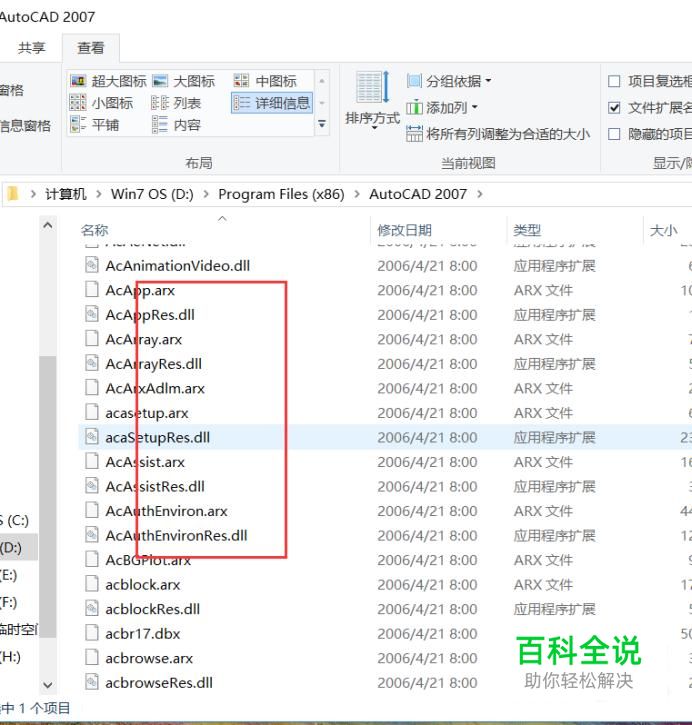Open the Share ribbon tab

tap(31, 48)
